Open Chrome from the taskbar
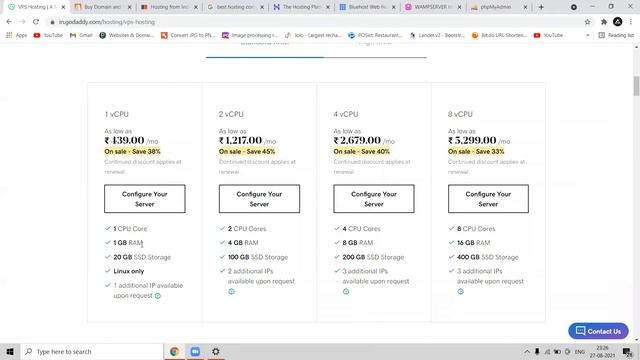Viewport: 640px width, 360px height. point(174,351)
